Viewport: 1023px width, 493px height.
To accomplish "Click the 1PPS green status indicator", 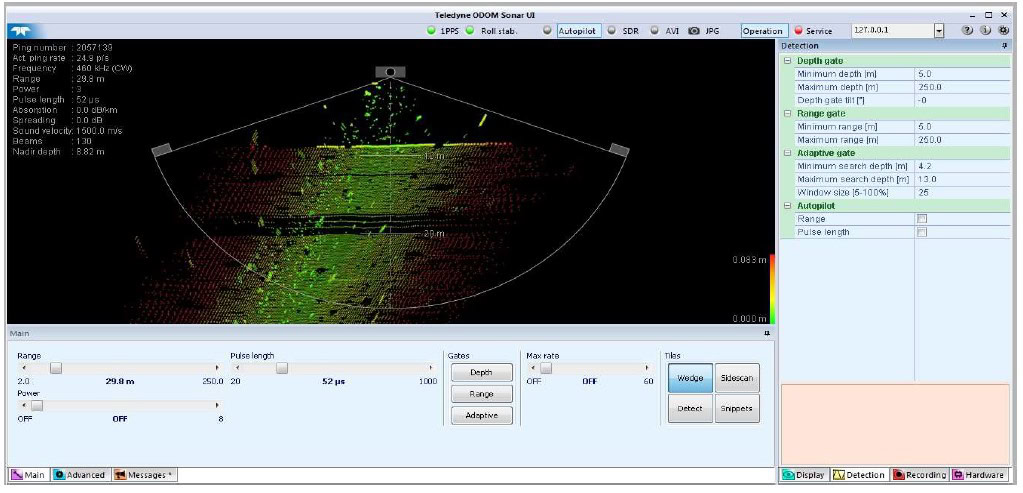I will coord(431,31).
